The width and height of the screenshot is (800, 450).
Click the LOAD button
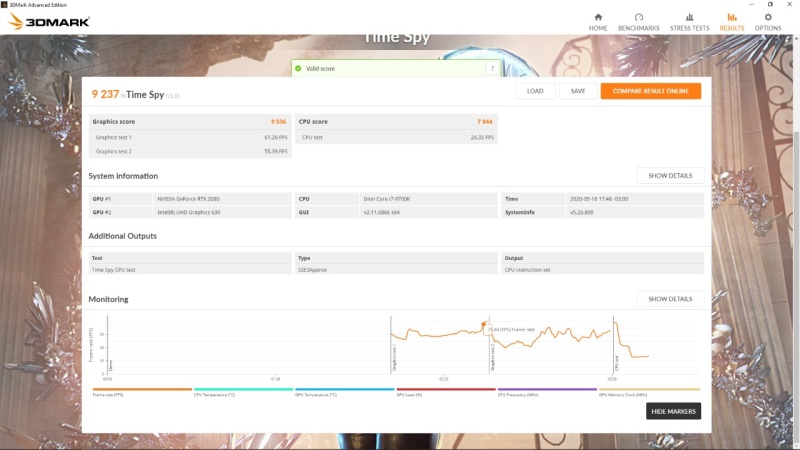tap(535, 91)
